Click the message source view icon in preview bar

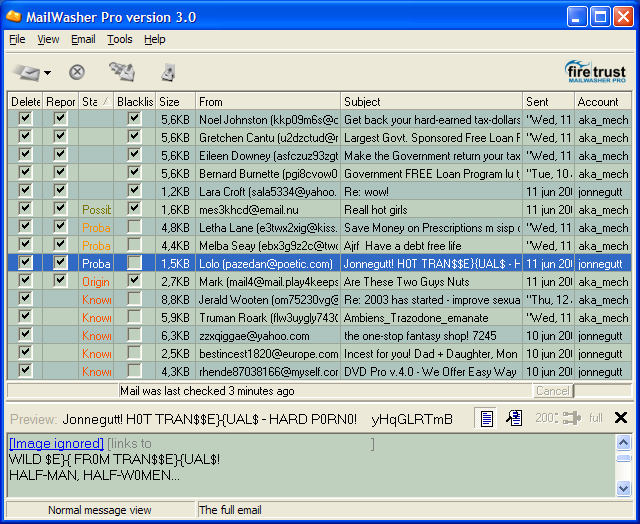pos(514,418)
